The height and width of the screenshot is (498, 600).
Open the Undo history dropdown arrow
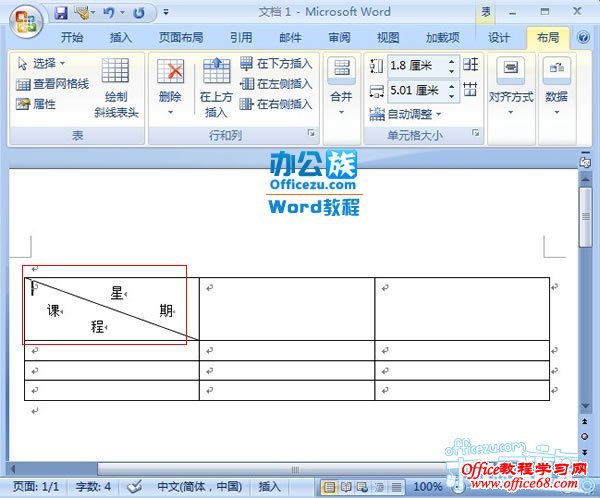coord(122,13)
